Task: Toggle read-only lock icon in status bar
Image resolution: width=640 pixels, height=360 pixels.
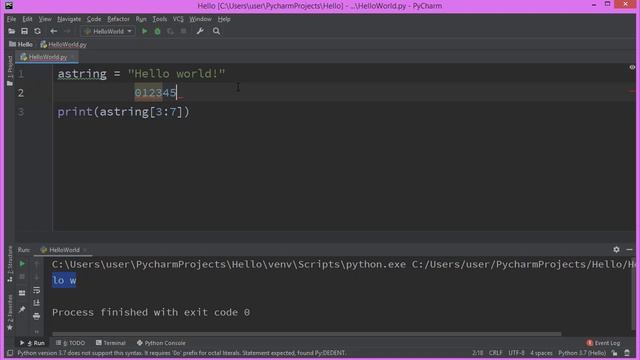Action: (x=614, y=353)
